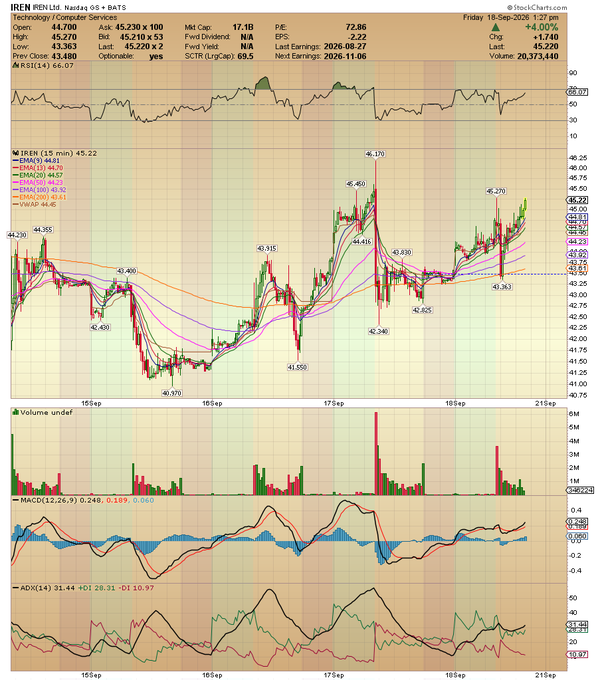Select the EPS value -2.22
The width and height of the screenshot is (598, 680).
click(357, 37)
